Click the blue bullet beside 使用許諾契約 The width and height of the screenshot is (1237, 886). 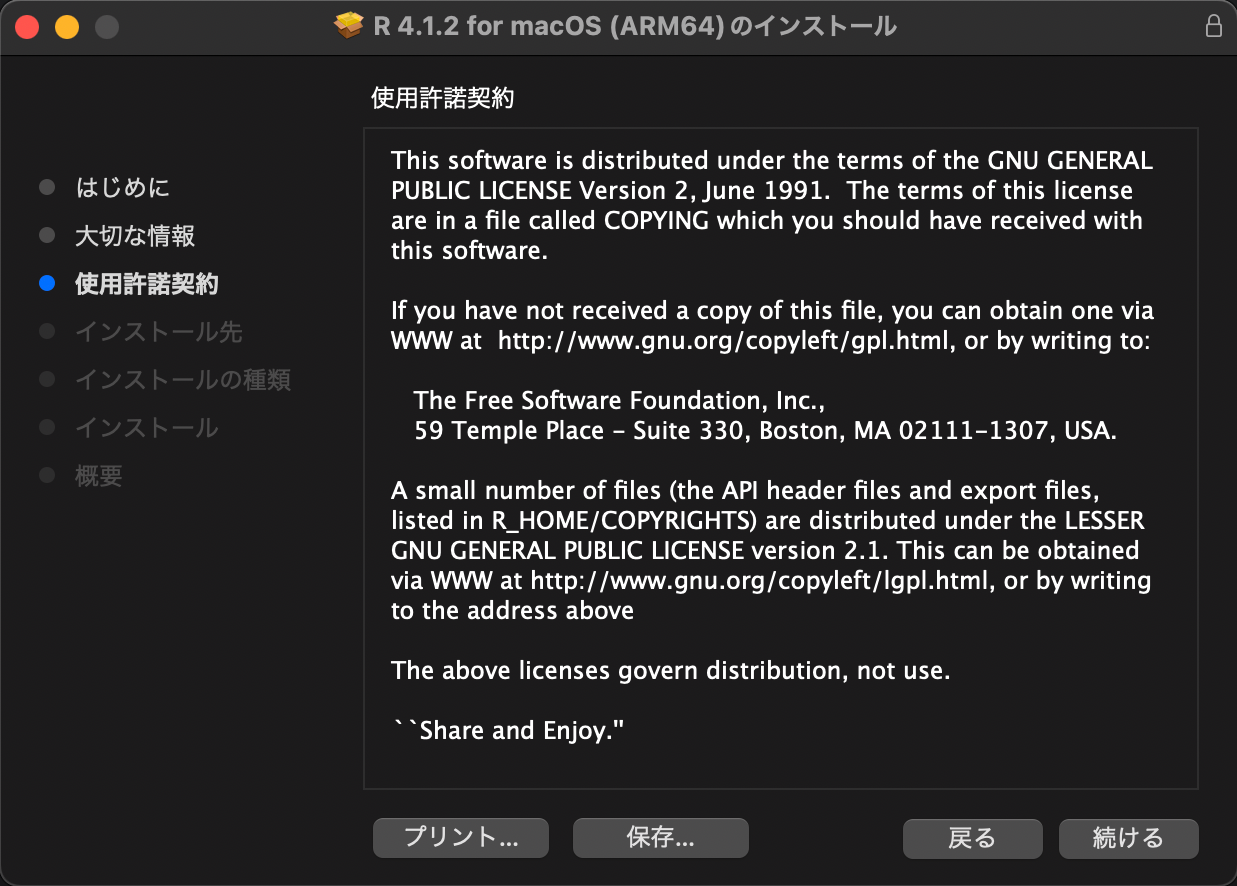(x=47, y=284)
